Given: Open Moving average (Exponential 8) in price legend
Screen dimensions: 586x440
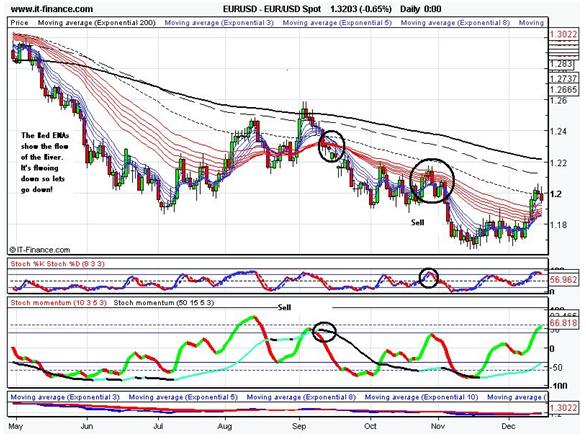Looking at the screenshot, I should [455, 23].
